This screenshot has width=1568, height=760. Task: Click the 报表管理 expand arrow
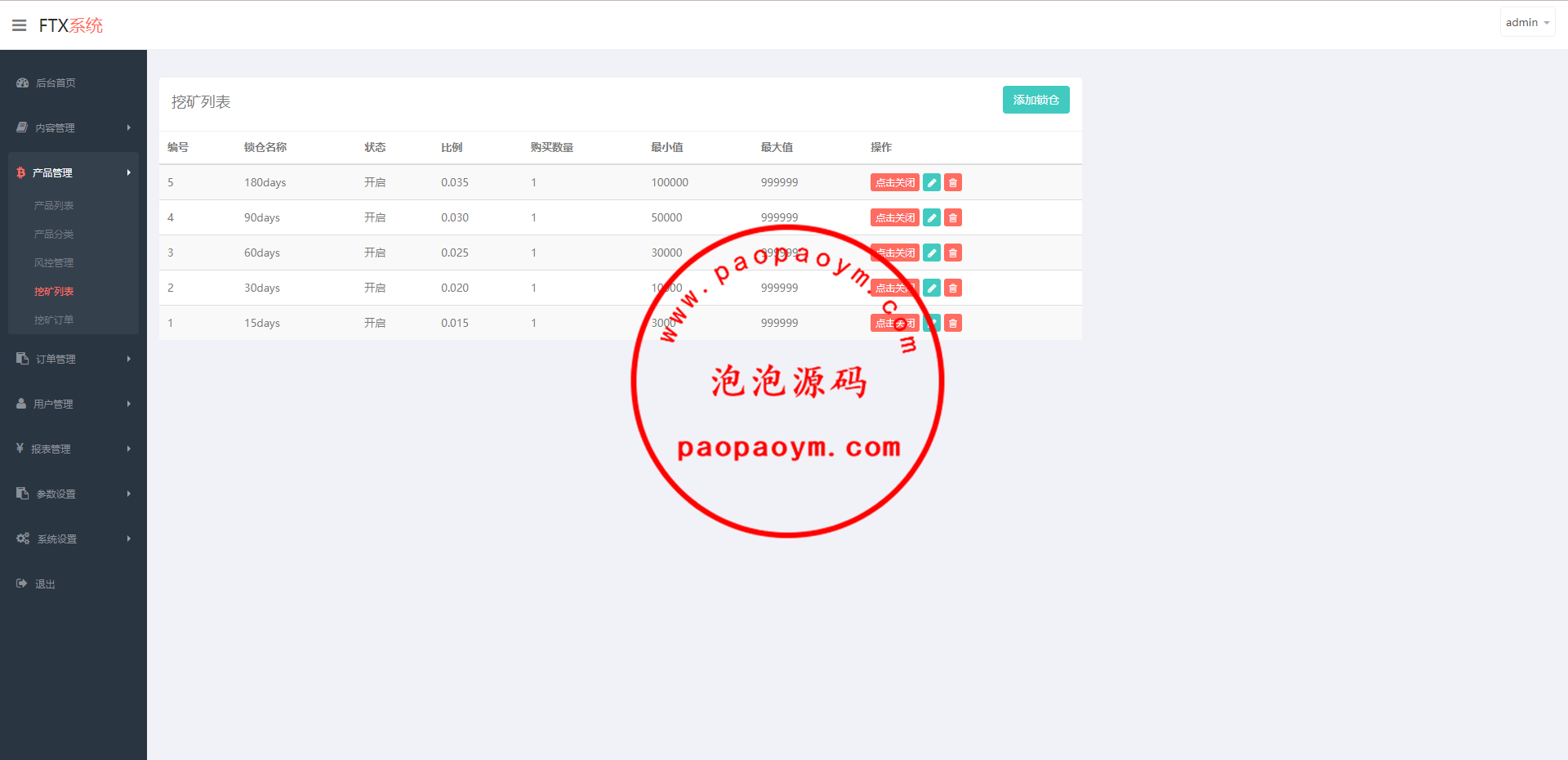pyautogui.click(x=128, y=449)
